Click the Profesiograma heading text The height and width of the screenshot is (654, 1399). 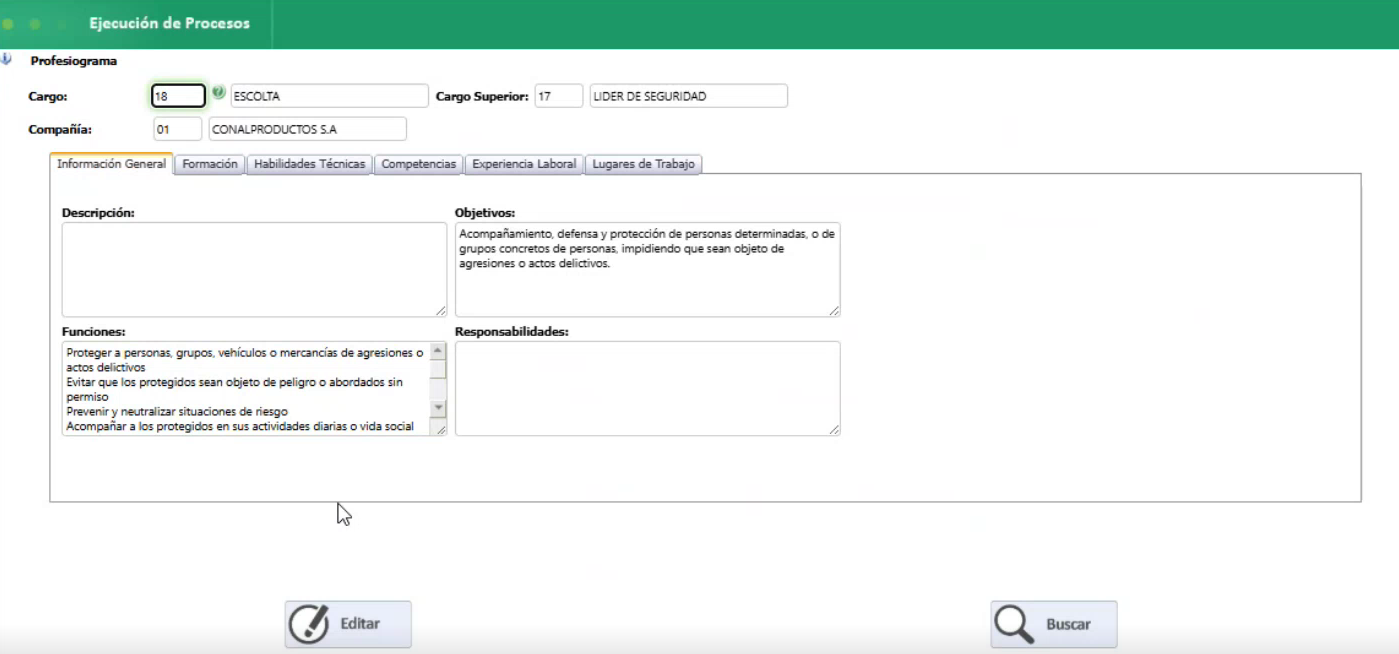click(x=74, y=61)
